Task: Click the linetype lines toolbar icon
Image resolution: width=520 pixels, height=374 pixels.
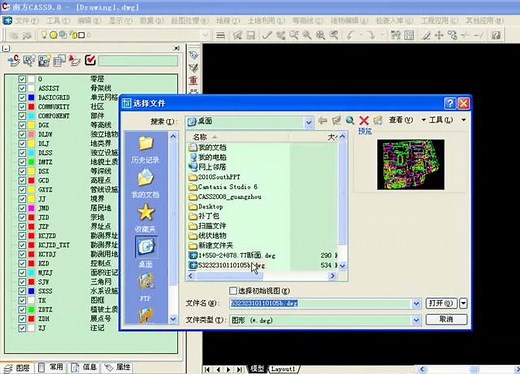Action: point(221,35)
